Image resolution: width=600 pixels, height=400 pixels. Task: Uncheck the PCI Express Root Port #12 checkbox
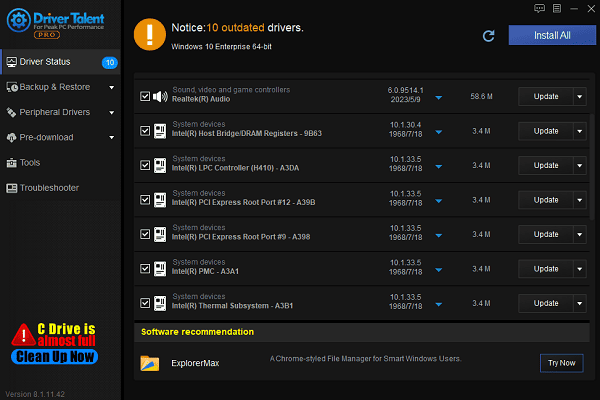[145, 200]
